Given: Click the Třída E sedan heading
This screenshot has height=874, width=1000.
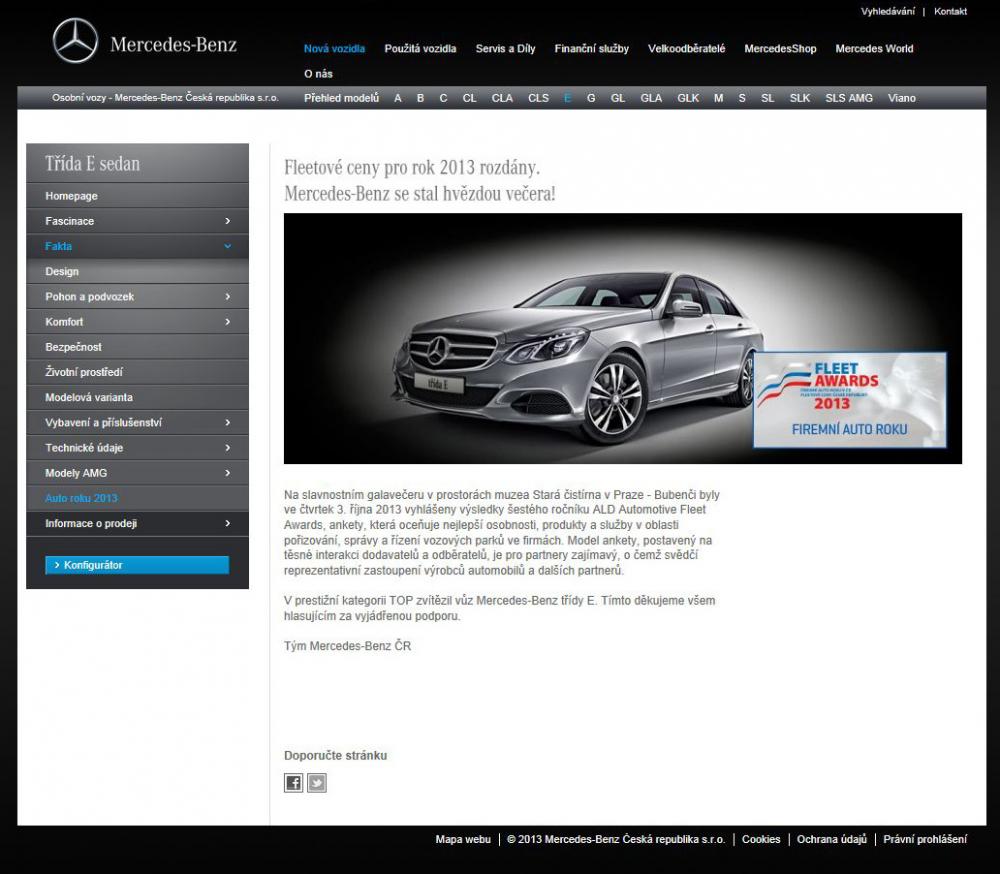Looking at the screenshot, I should pos(92,164).
